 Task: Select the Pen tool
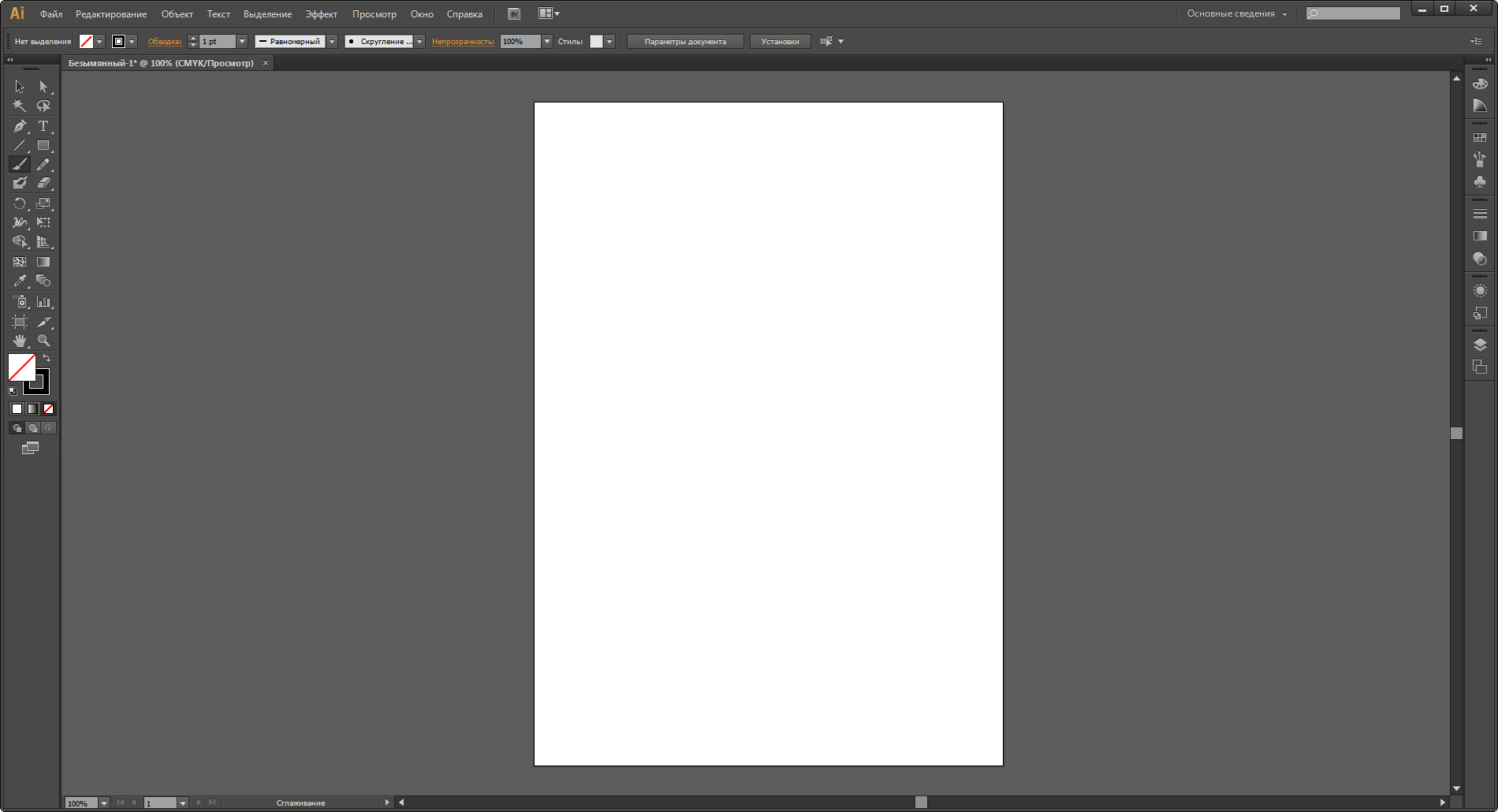tap(20, 126)
